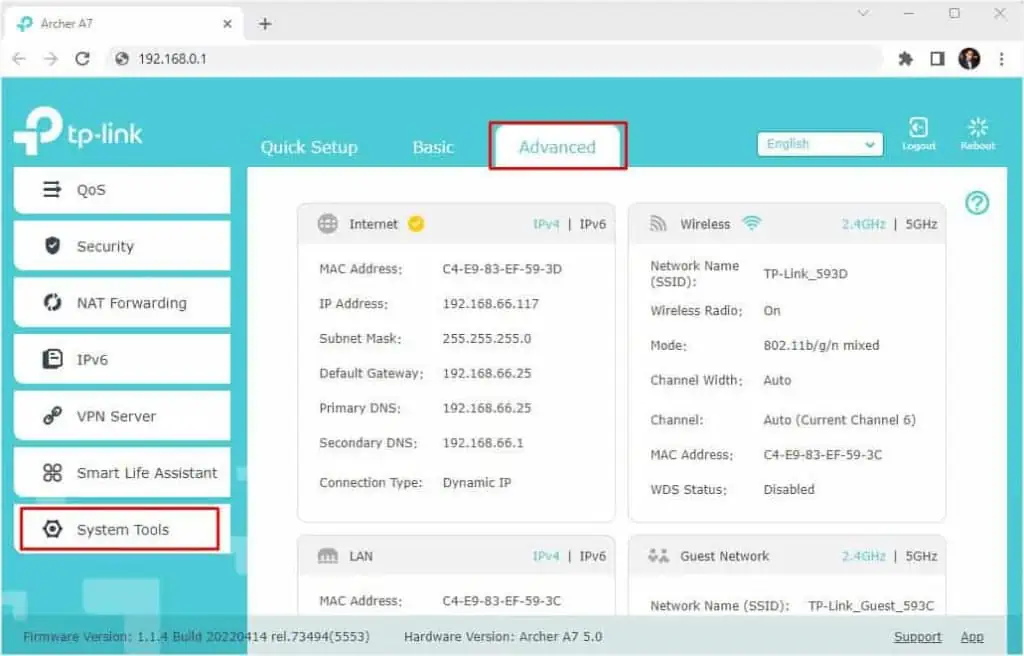Screen dimensions: 1024x656
Task: Click the Chrome profile avatar
Action: [x=969, y=59]
